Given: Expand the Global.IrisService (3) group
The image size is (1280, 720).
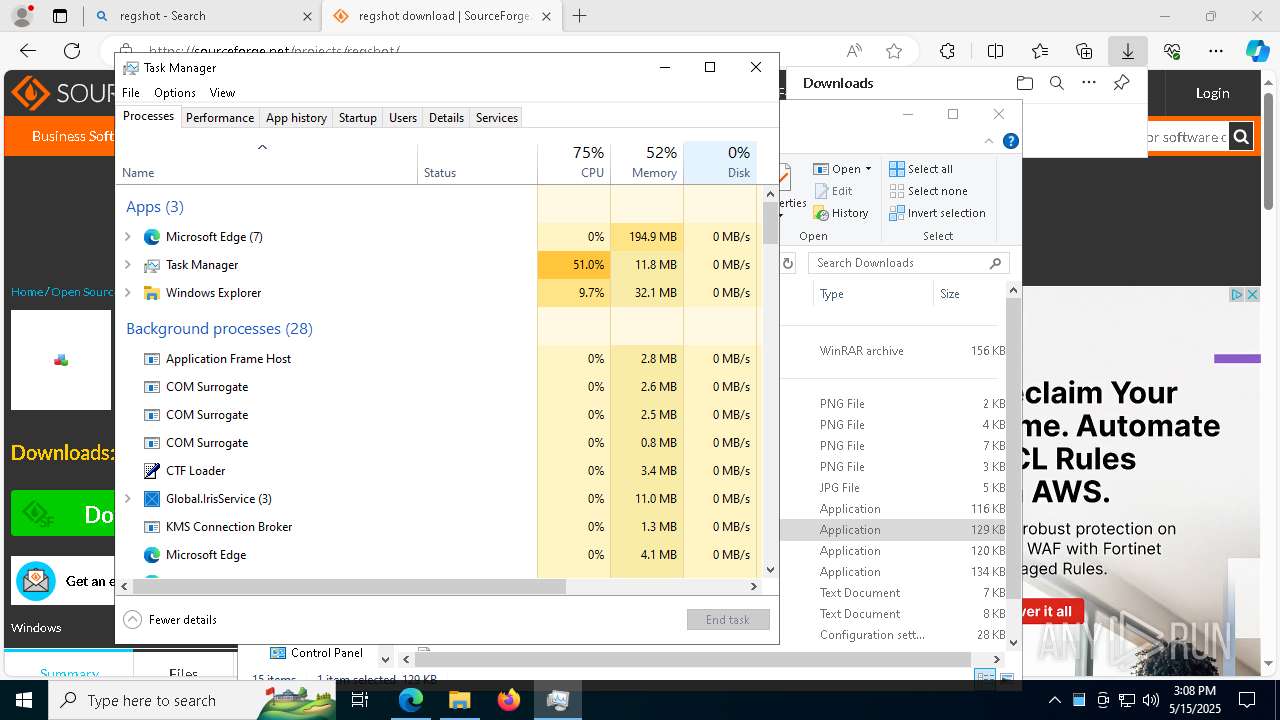Looking at the screenshot, I should pyautogui.click(x=128, y=499).
